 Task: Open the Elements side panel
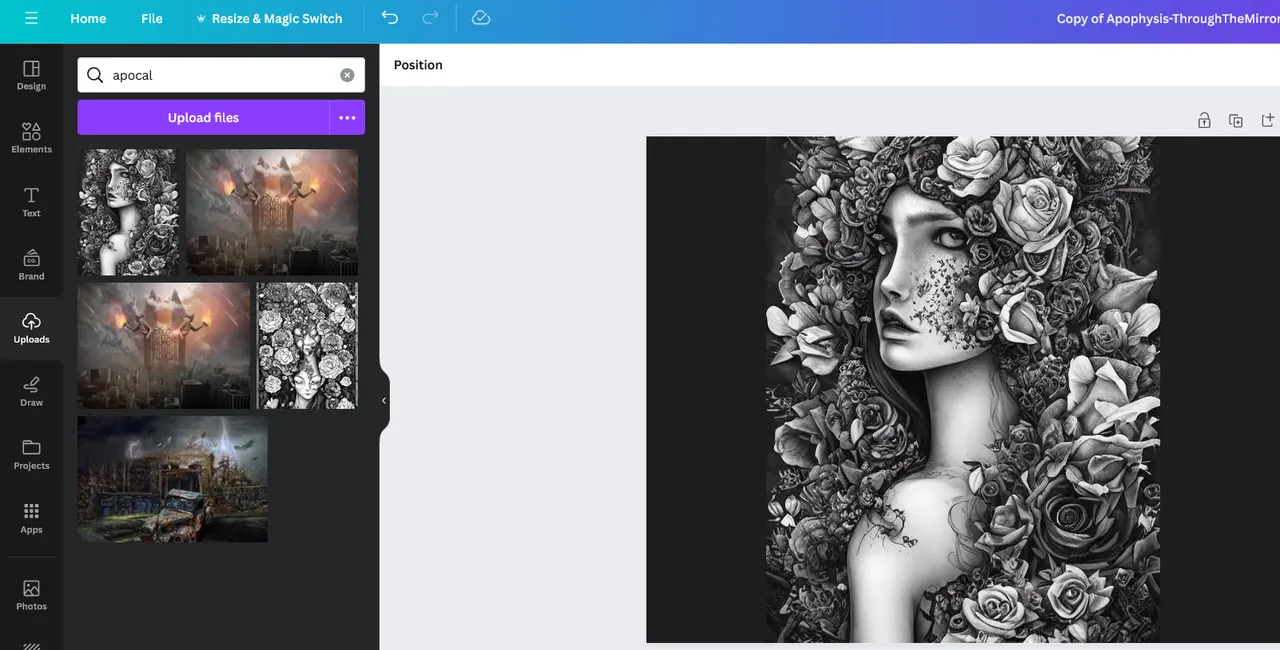pos(31,138)
